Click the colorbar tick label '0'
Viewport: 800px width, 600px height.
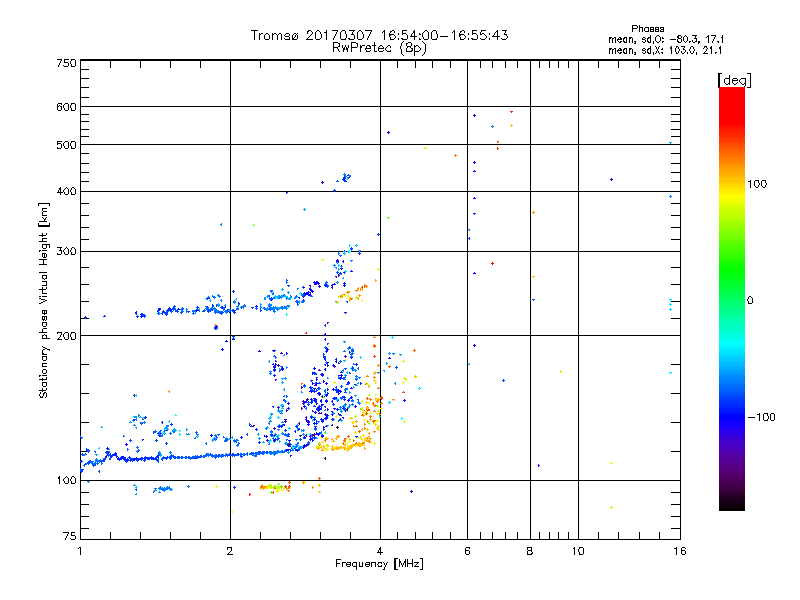pyautogui.click(x=750, y=301)
